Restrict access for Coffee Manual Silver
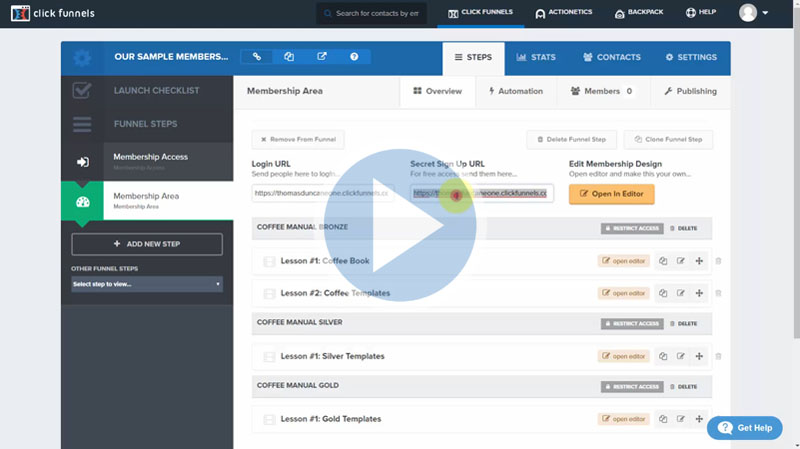Image resolution: width=800 pixels, height=449 pixels. [x=631, y=323]
